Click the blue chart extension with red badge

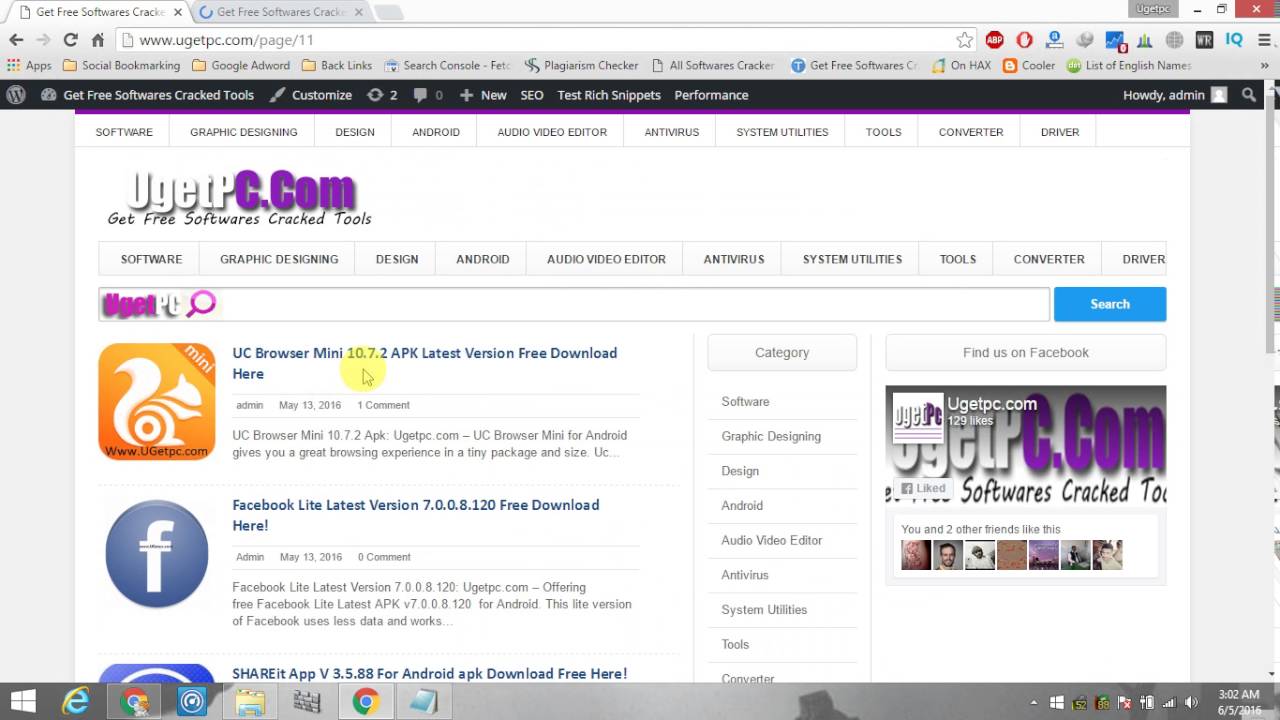click(1115, 40)
